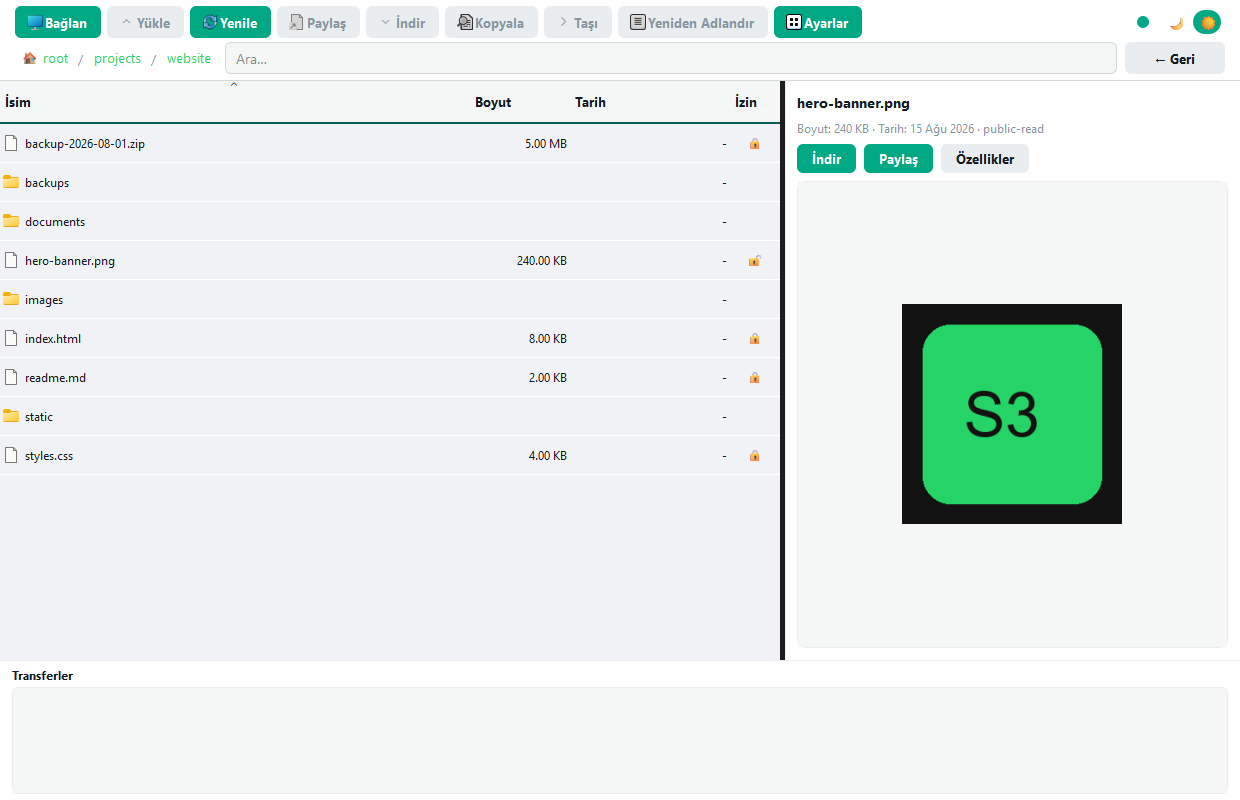
Task: Click the home icon in the breadcrumb
Action: 29,58
